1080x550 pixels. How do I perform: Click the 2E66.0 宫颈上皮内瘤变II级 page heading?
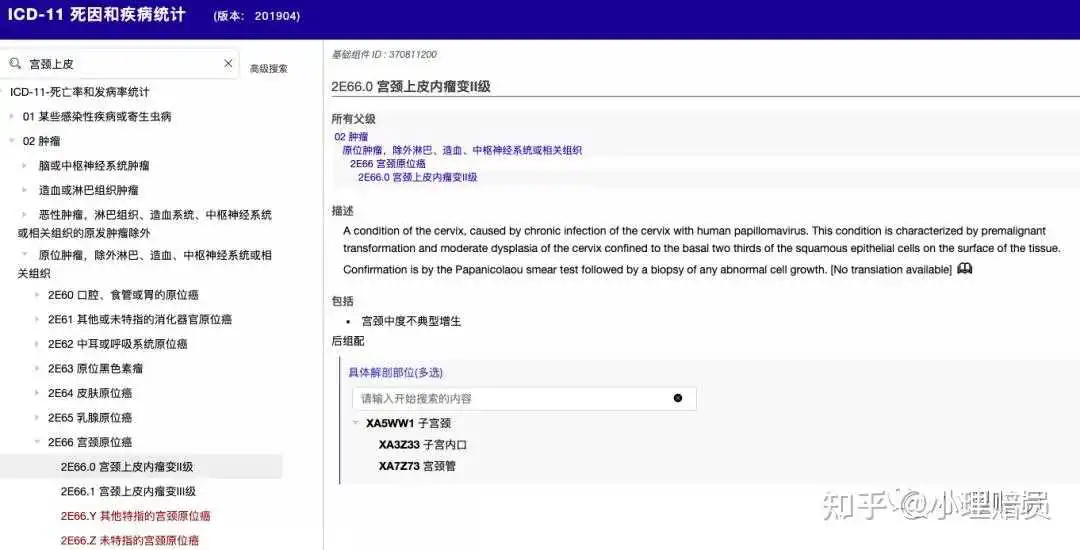[x=411, y=87]
